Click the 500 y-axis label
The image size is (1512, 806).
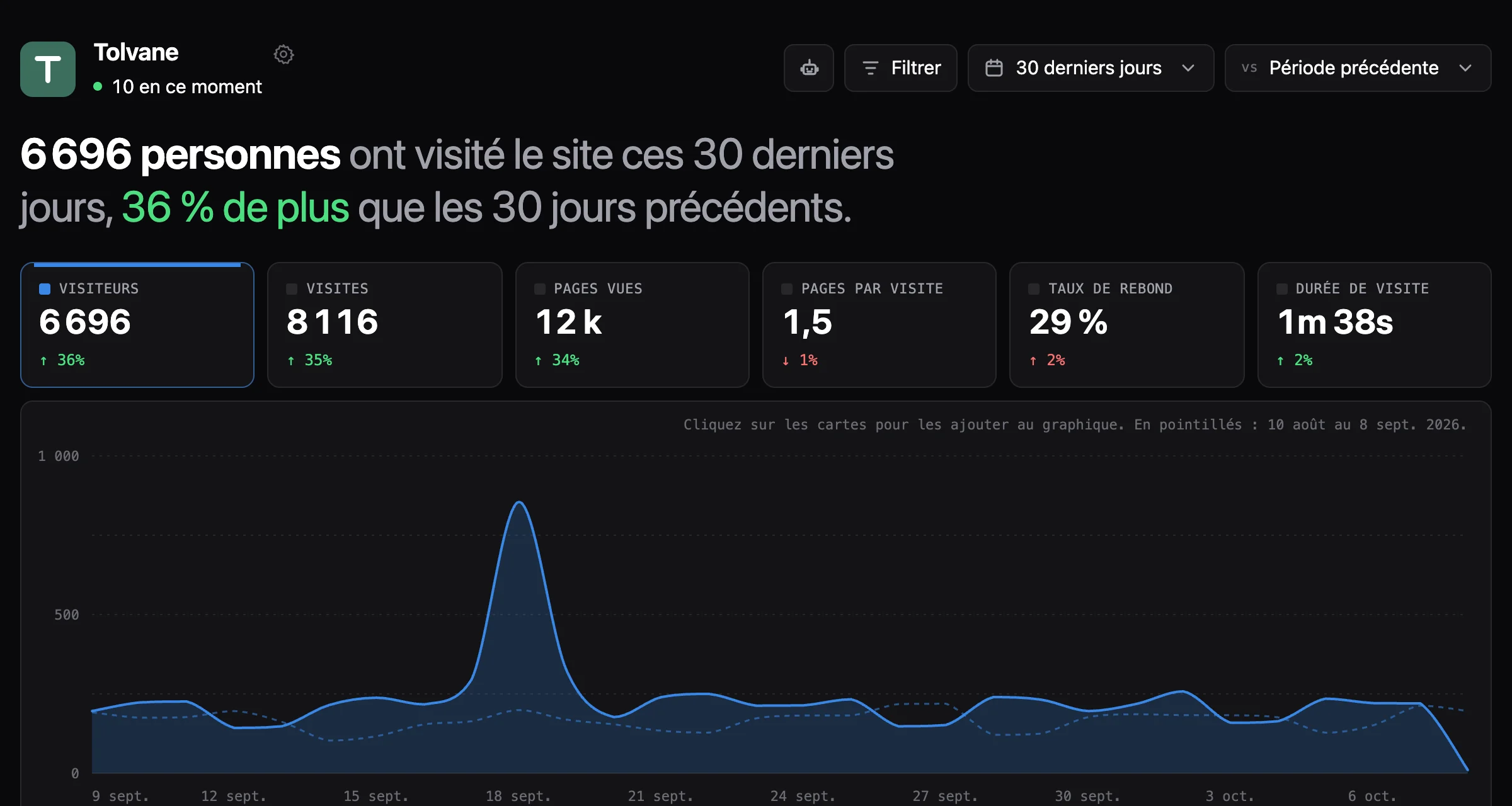coord(67,615)
